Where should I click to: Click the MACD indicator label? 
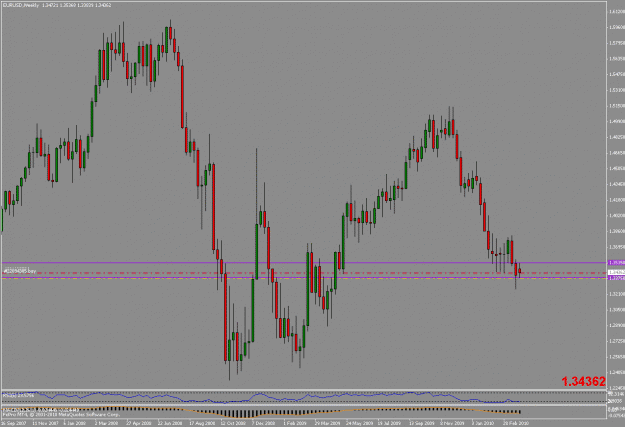(x=40, y=409)
